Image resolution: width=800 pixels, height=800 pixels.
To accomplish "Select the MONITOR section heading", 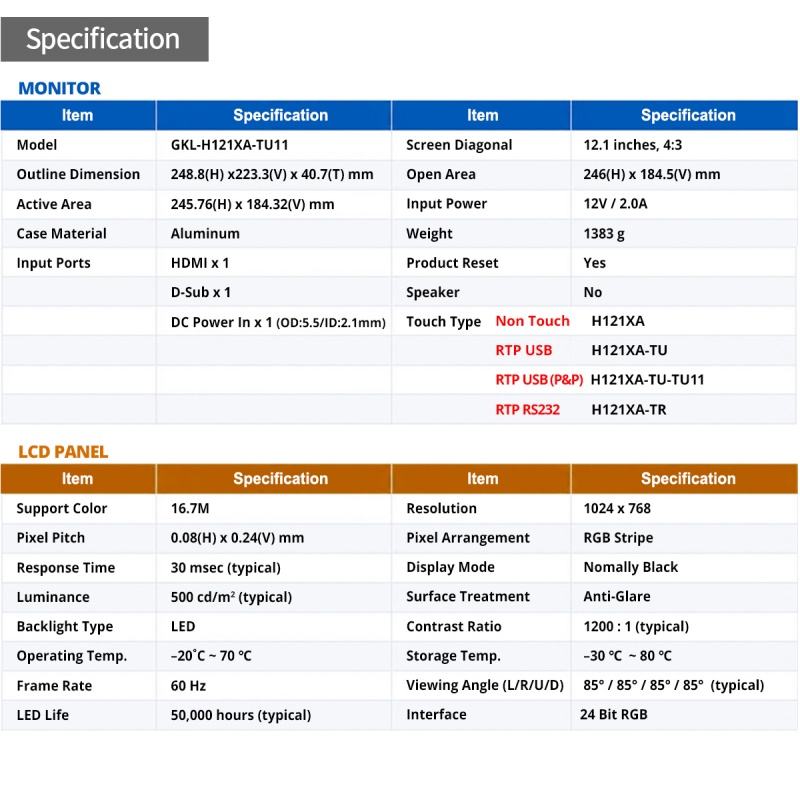I will pos(60,88).
